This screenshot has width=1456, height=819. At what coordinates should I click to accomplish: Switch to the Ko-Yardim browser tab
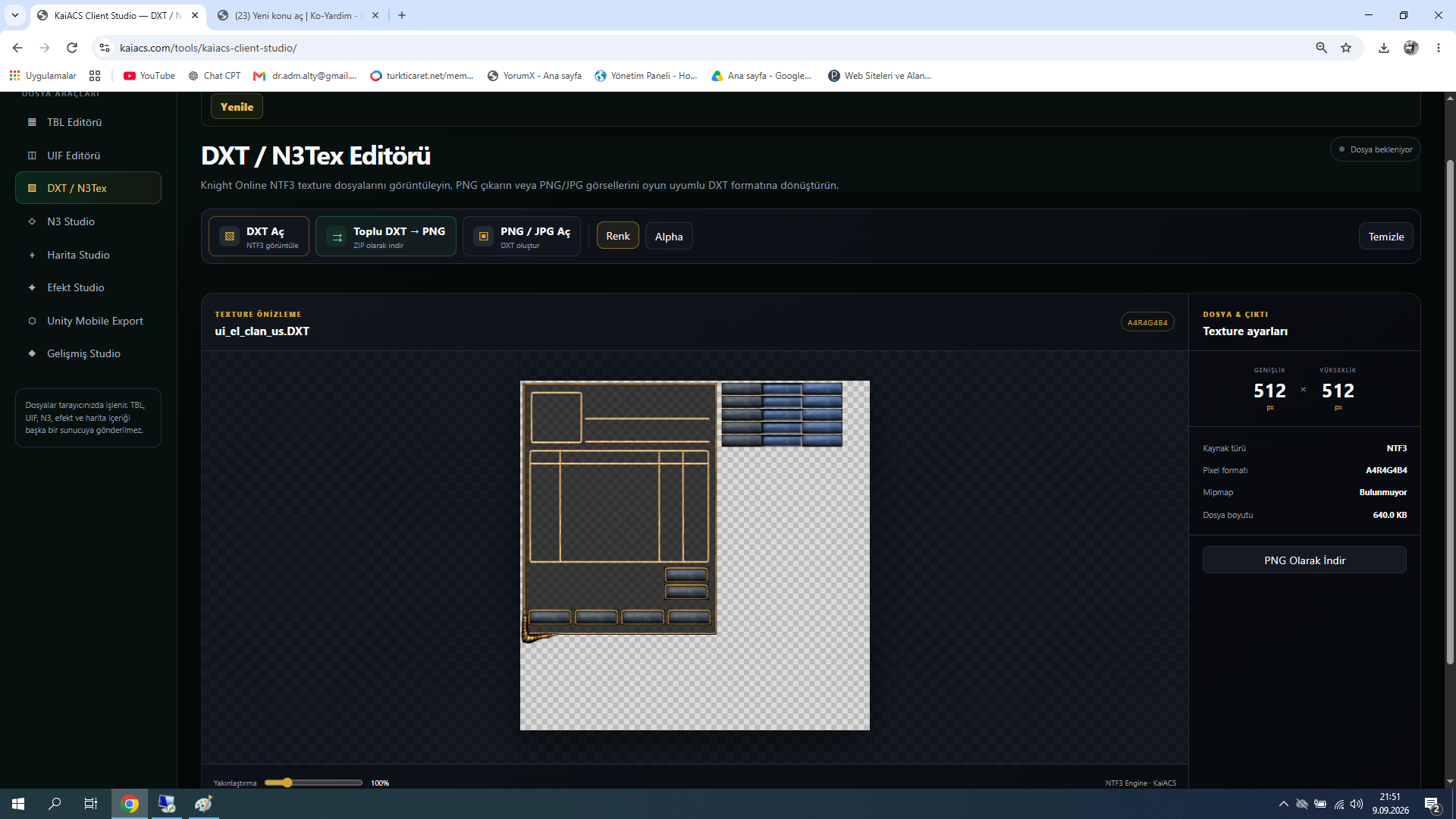tap(297, 15)
